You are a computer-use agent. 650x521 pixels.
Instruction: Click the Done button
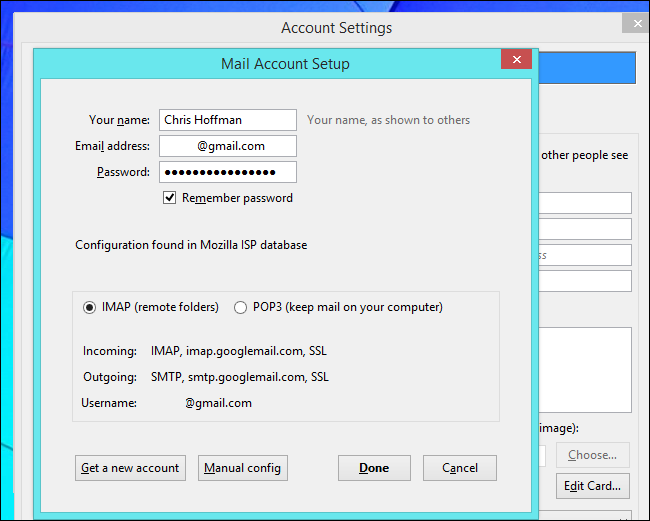(x=374, y=468)
